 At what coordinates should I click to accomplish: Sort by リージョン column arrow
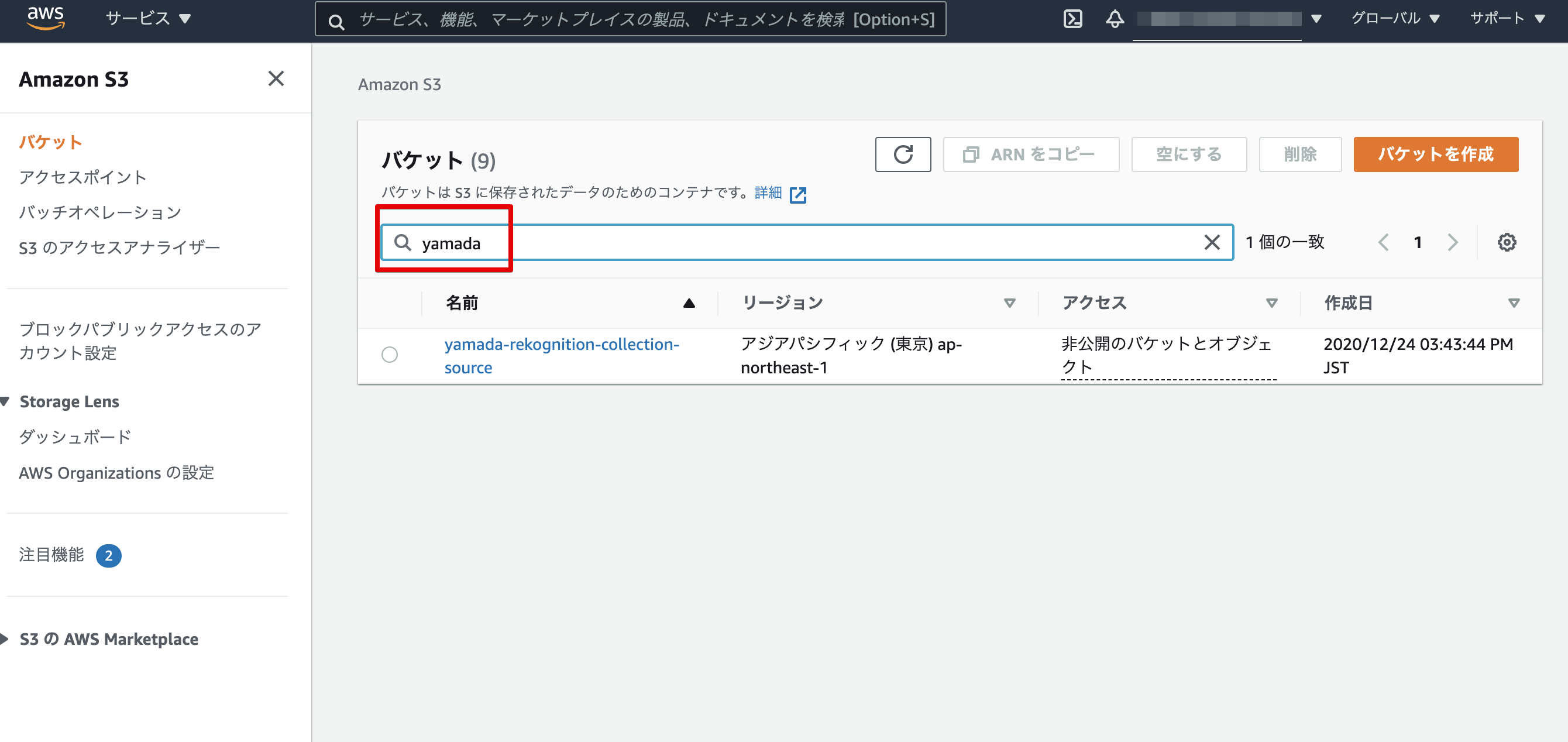click(x=1009, y=303)
